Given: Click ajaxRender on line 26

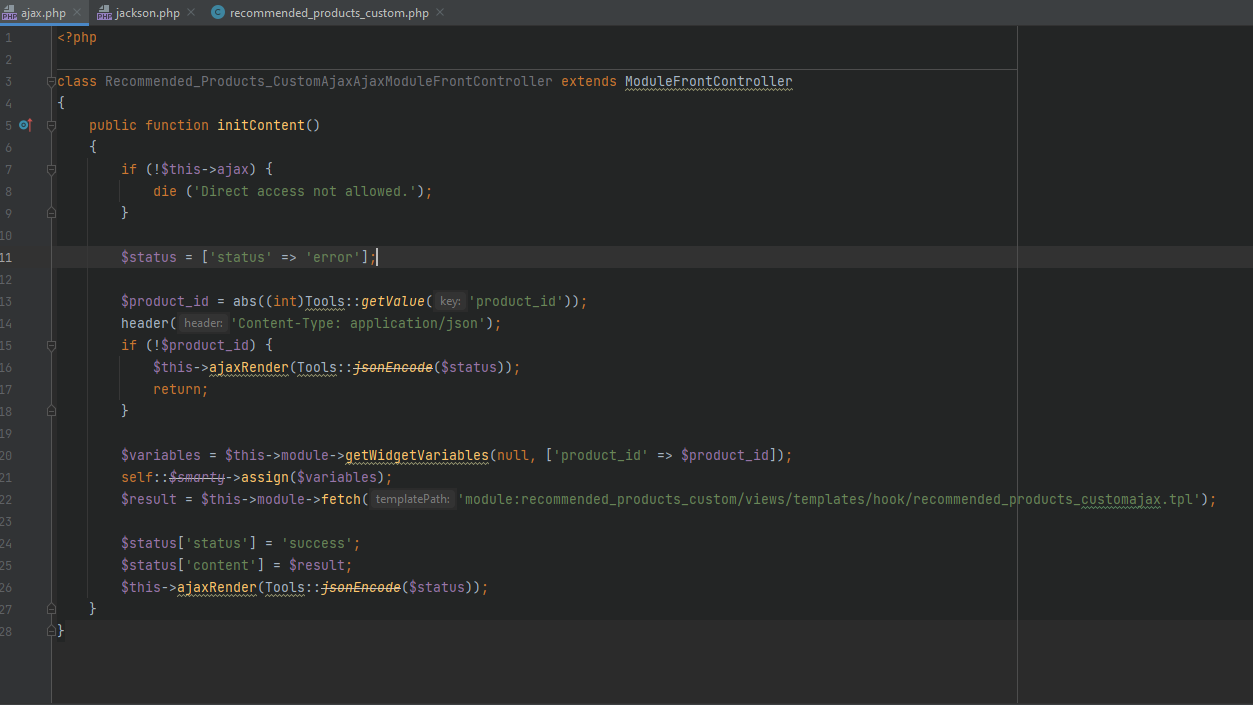Looking at the screenshot, I should point(217,587).
